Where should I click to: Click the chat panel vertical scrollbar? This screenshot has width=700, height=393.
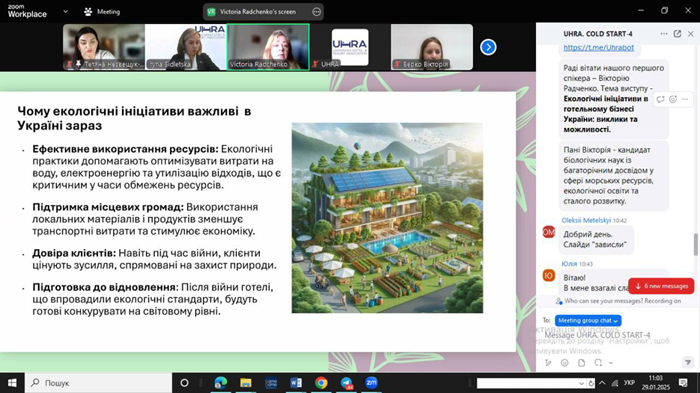[x=695, y=244]
